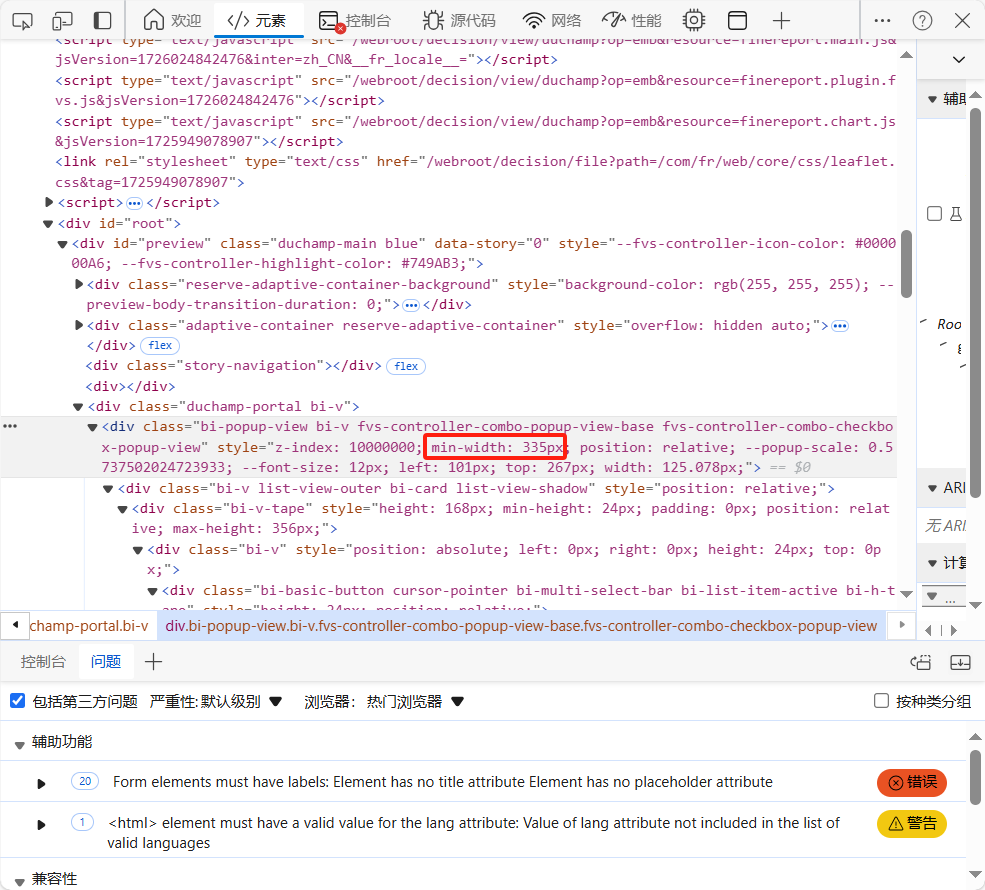Viewport: 985px width, 890px height.
Task: Click the drawer move-to-top icon
Action: coord(920,661)
